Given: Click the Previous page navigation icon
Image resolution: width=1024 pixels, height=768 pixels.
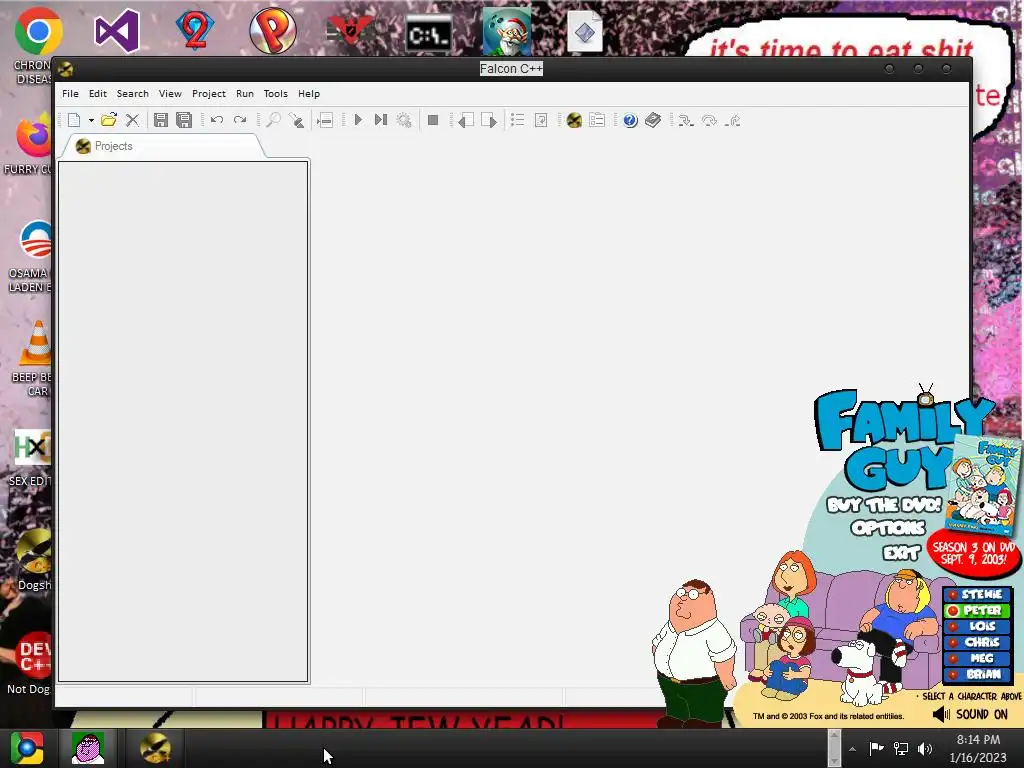Looking at the screenshot, I should point(466,120).
